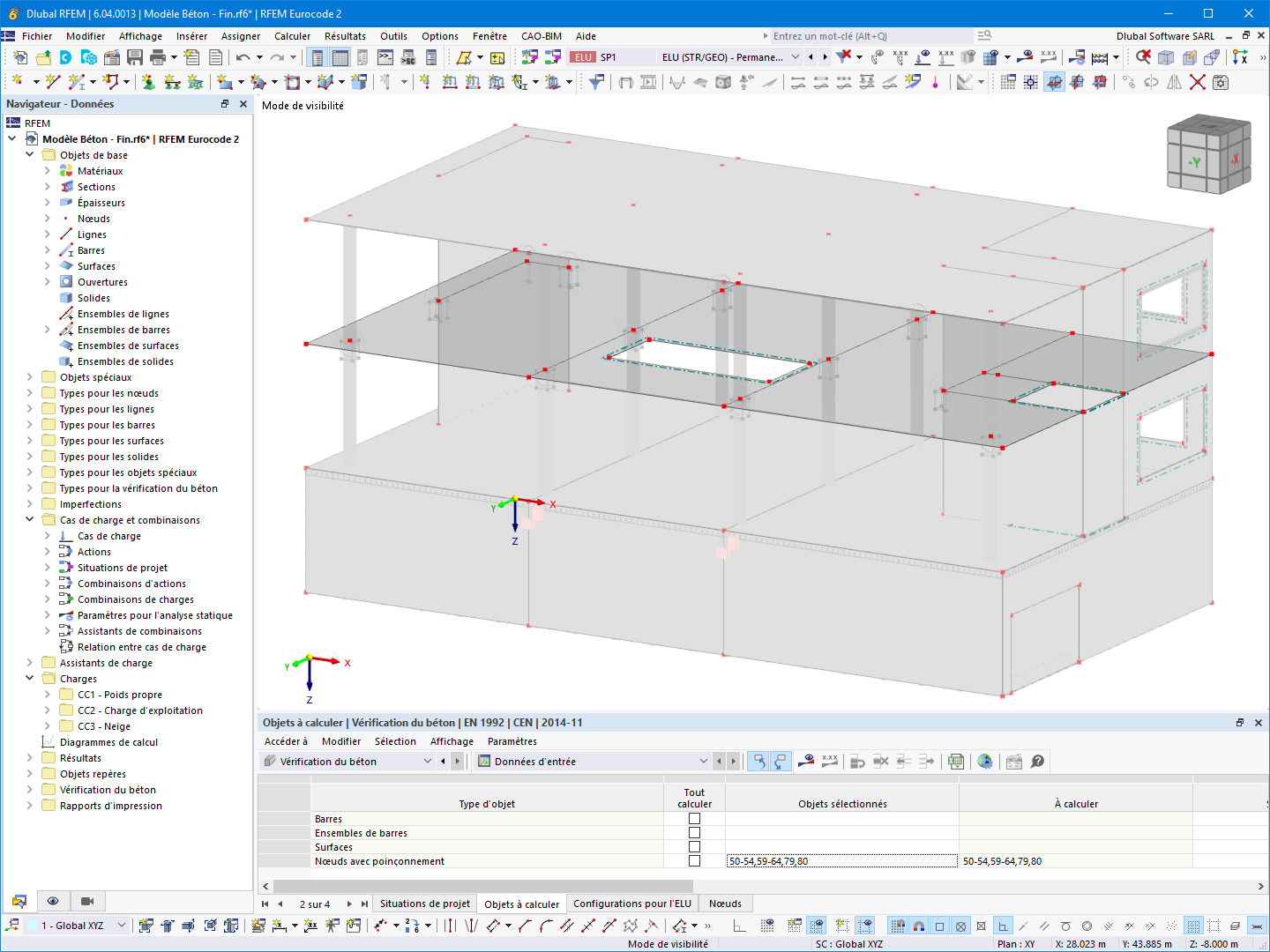Collapse the 'Objets de base' folder
The width and height of the screenshot is (1270, 952).
30,155
